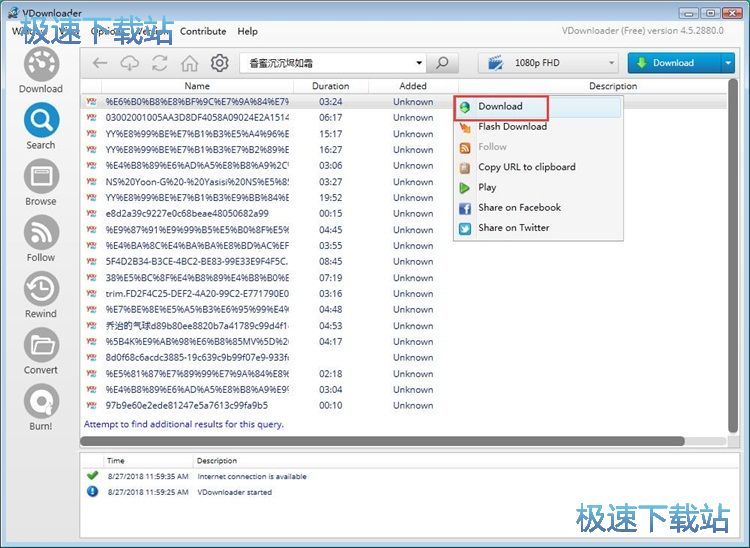The image size is (750, 548).
Task: Select result 97b9e60e2ede81247e5a7613c99fa9b5
Action: pos(187,406)
